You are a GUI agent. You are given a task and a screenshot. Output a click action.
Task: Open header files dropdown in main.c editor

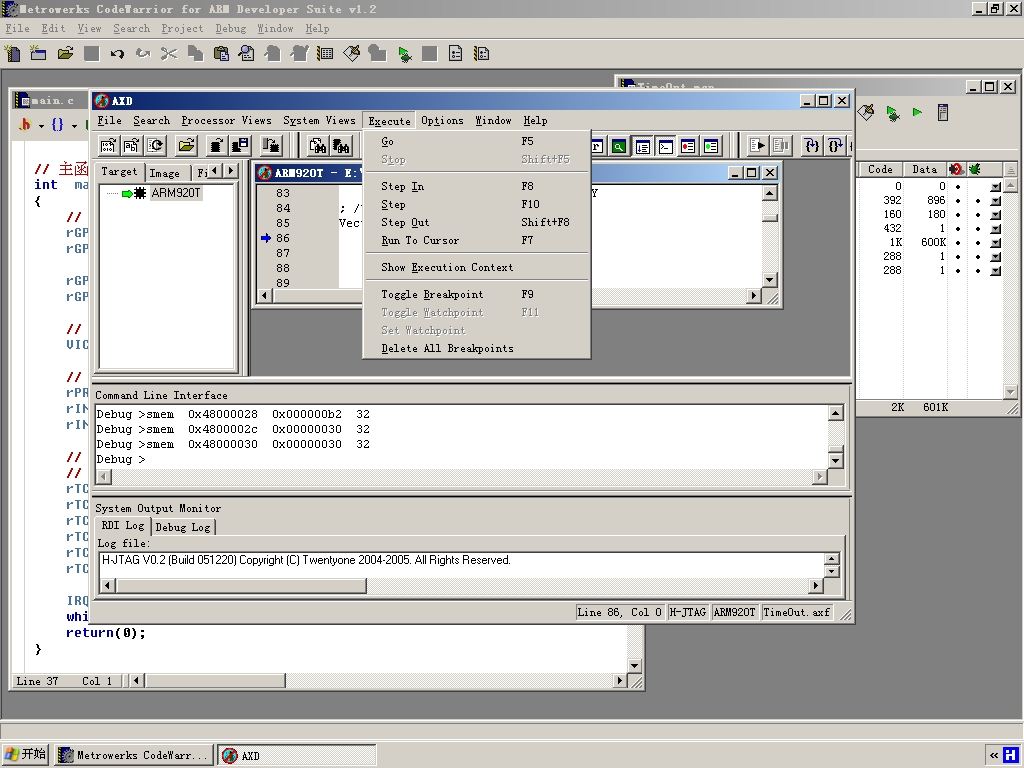[30, 125]
